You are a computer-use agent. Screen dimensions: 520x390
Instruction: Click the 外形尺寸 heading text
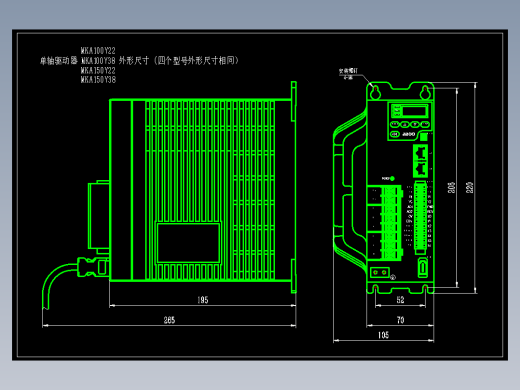134,60
